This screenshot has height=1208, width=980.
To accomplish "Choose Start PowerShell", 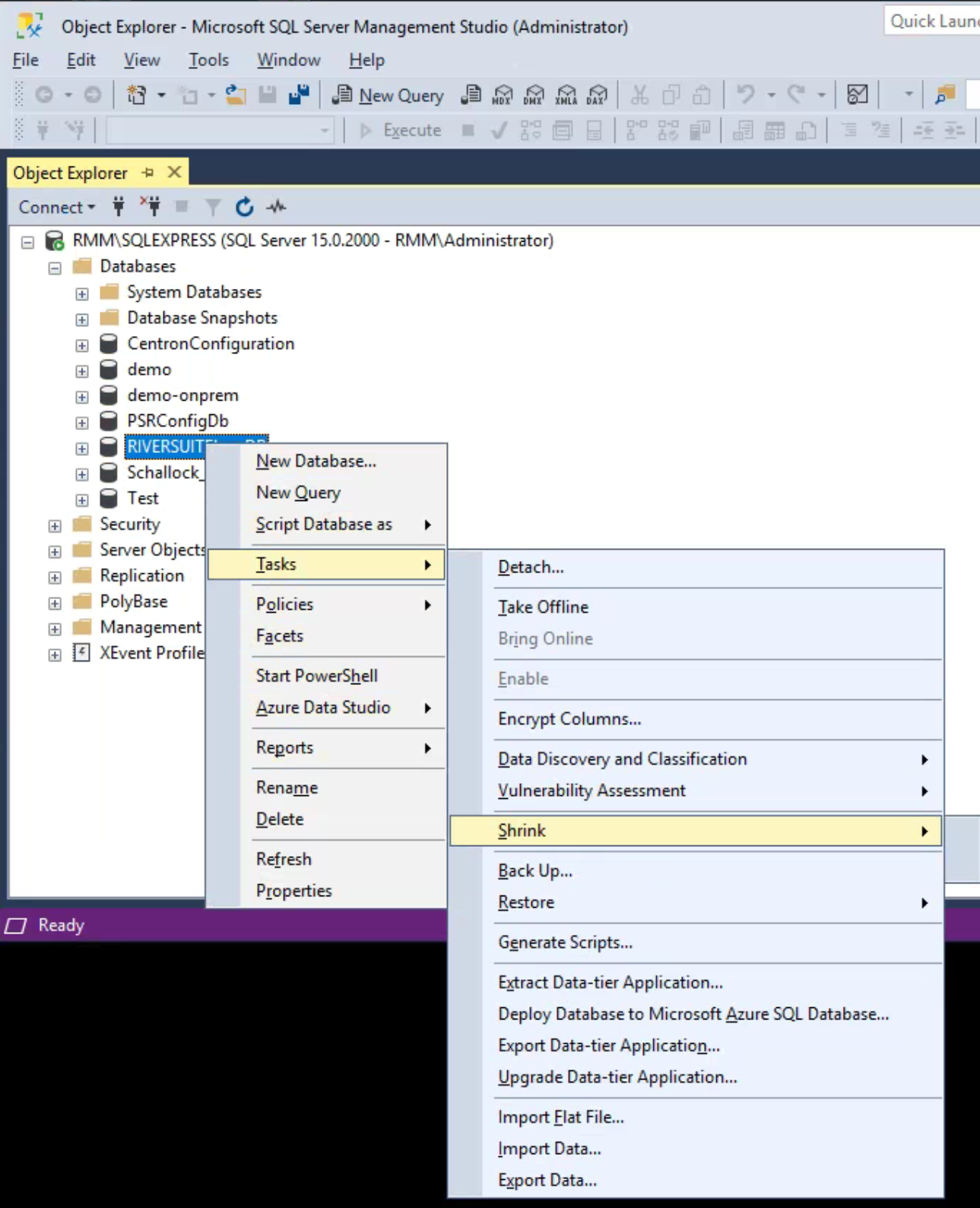I will point(327,676).
